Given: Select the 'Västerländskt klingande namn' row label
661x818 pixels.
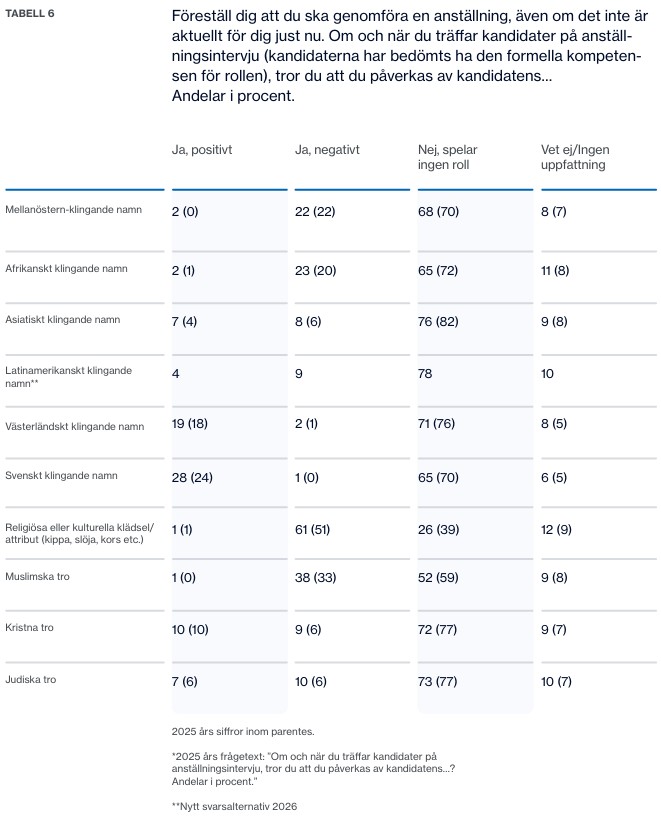Looking at the screenshot, I should 75,427.
